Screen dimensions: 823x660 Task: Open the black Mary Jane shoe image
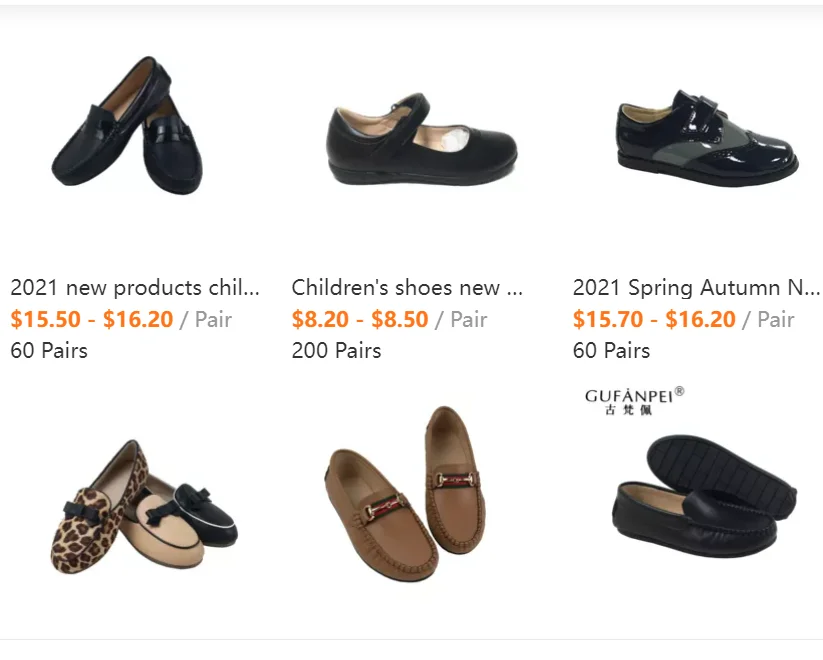tap(422, 140)
